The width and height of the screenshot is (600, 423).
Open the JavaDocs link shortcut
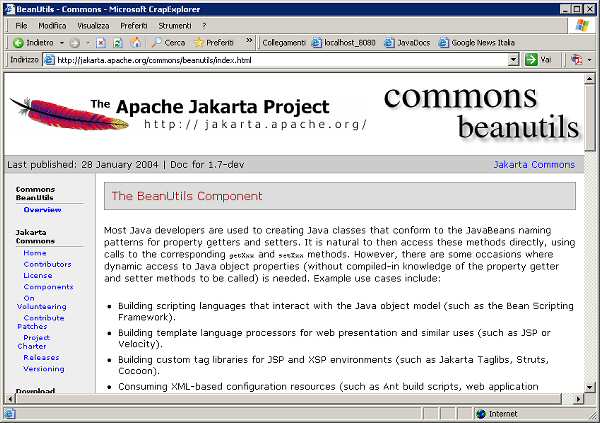407,42
